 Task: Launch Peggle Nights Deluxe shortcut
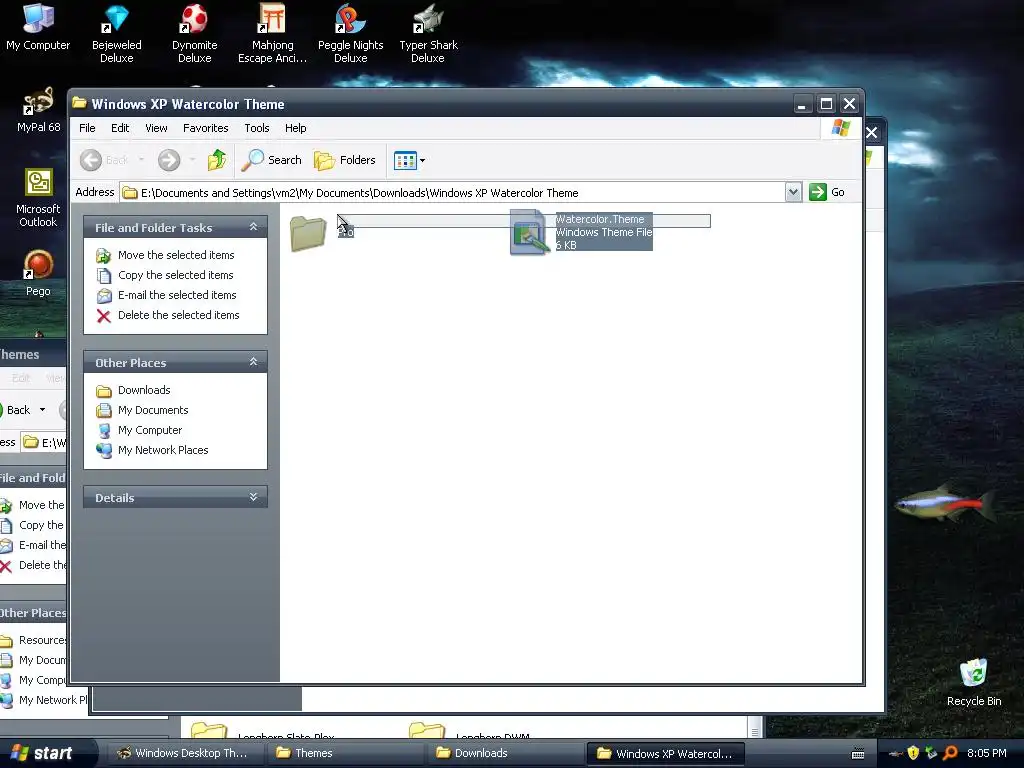(351, 33)
